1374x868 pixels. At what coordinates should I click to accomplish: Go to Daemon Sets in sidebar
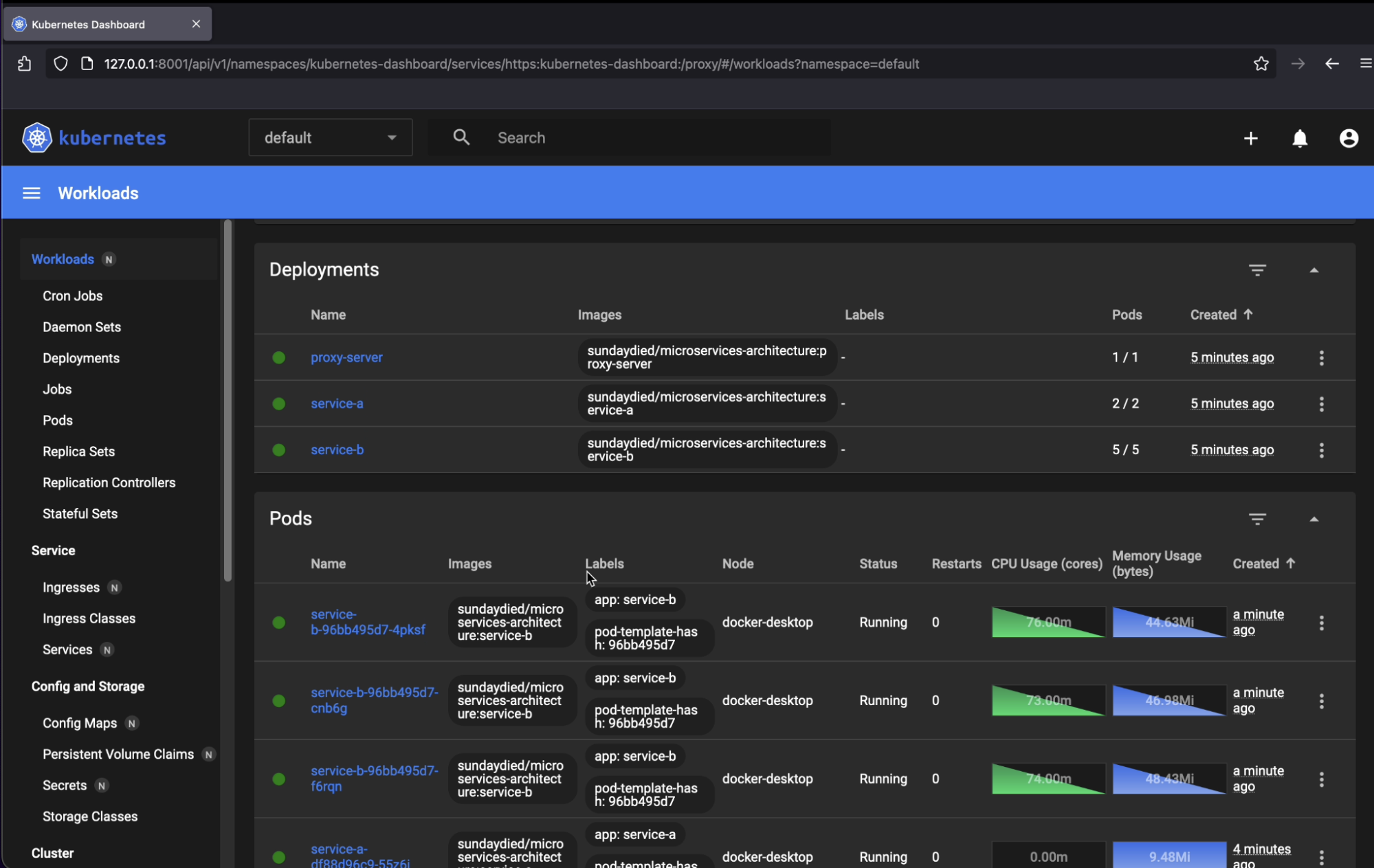point(82,327)
